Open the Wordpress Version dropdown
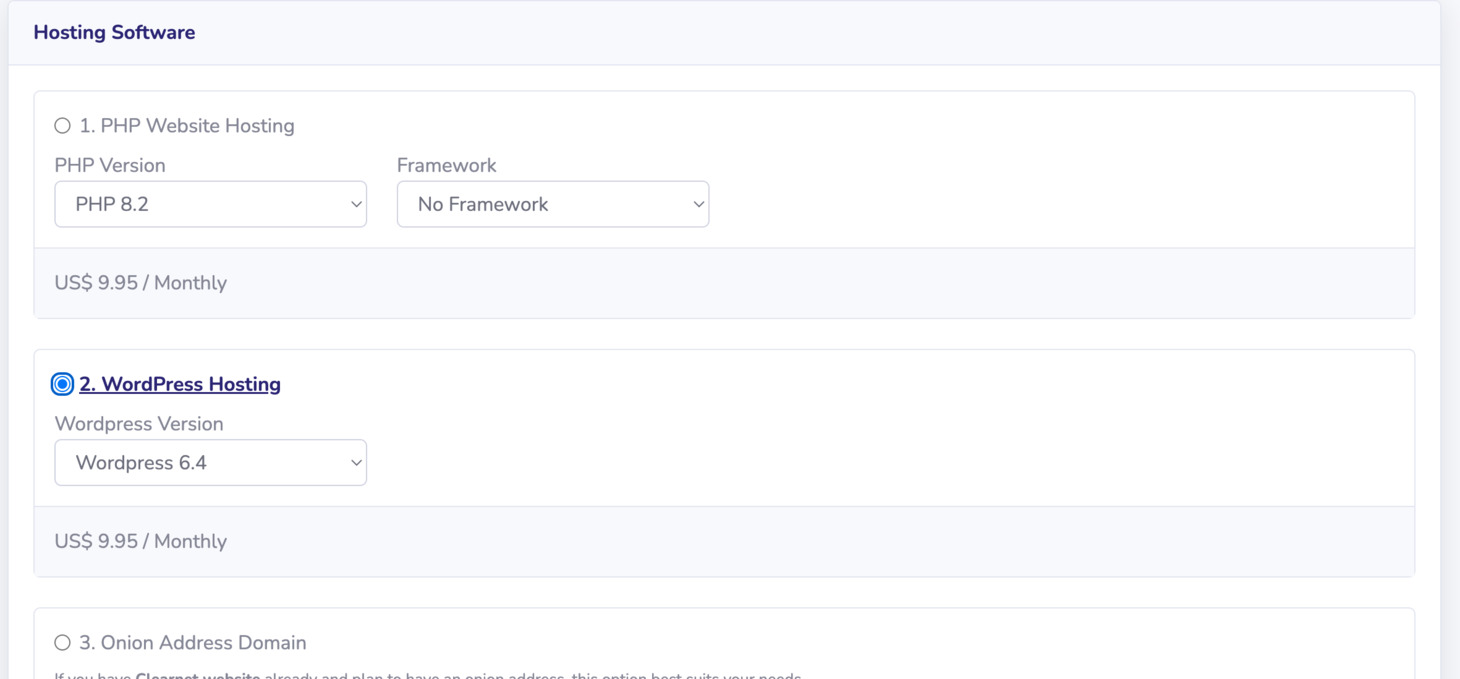 pyautogui.click(x=210, y=463)
